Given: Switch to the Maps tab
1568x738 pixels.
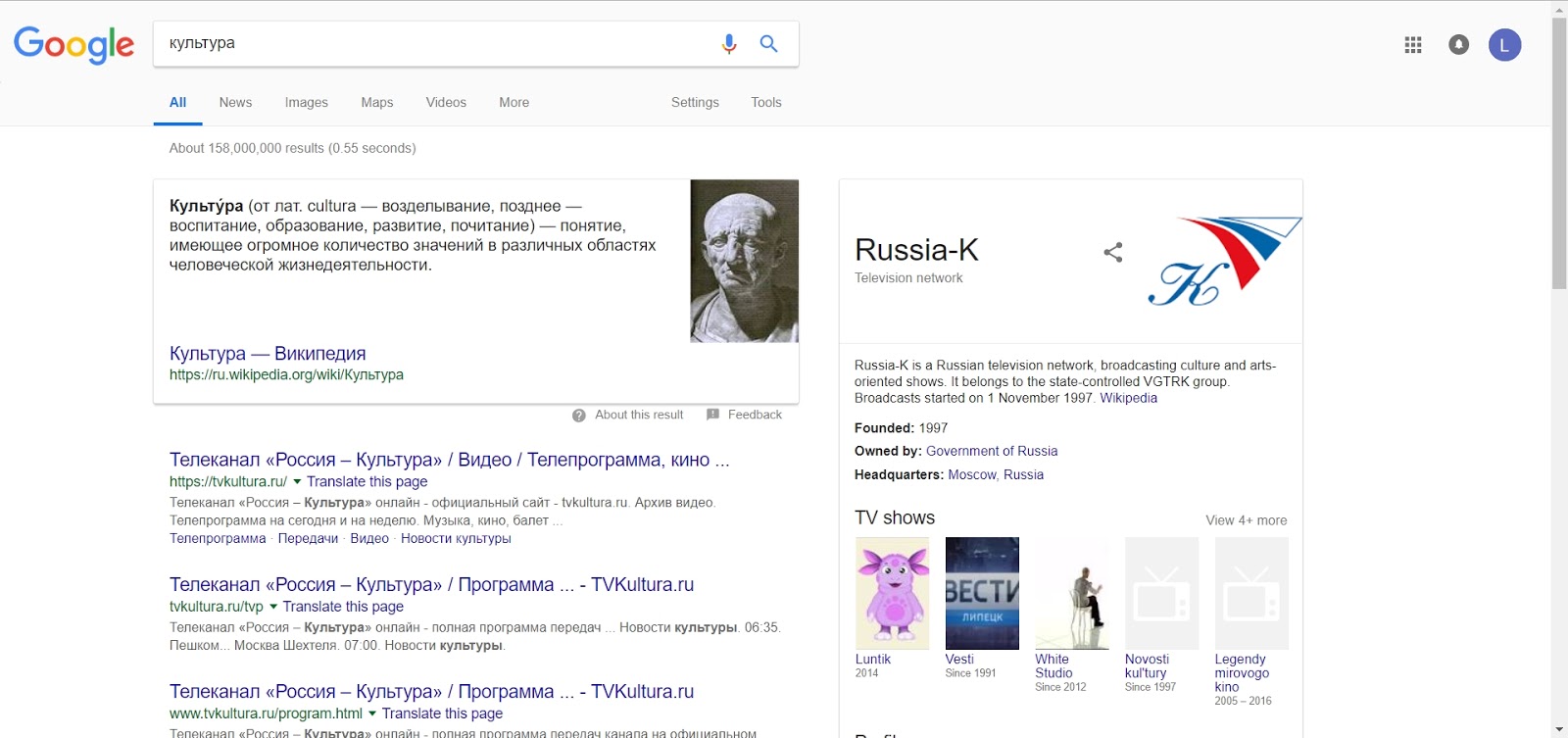Looking at the screenshot, I should (x=376, y=102).
